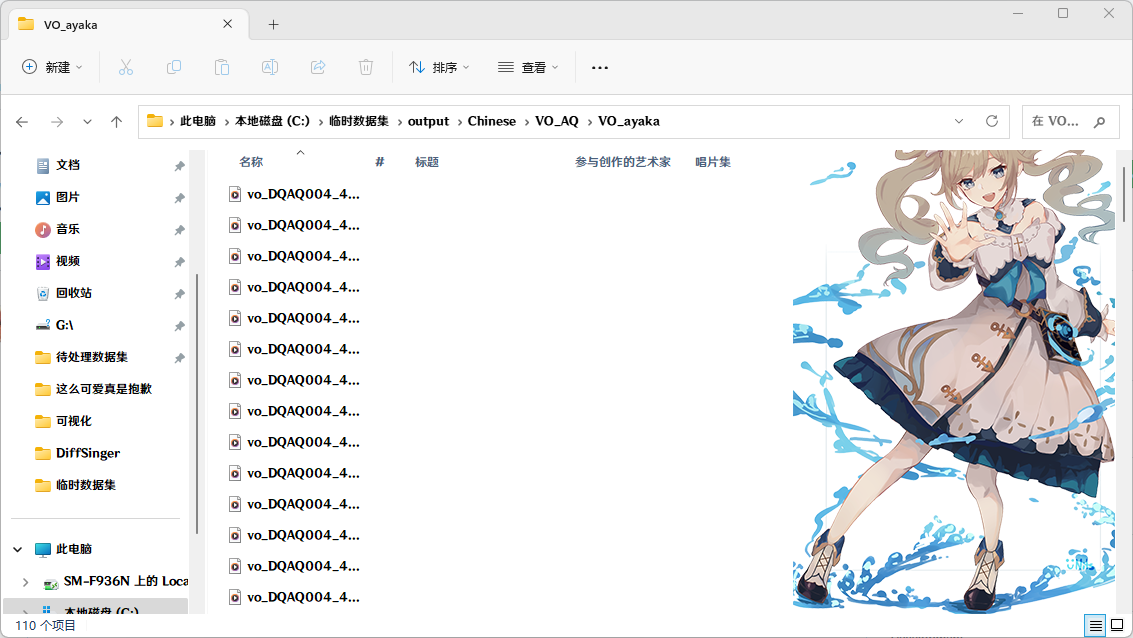
Task: Select the Rename icon in toolbar
Action: pyautogui.click(x=269, y=67)
